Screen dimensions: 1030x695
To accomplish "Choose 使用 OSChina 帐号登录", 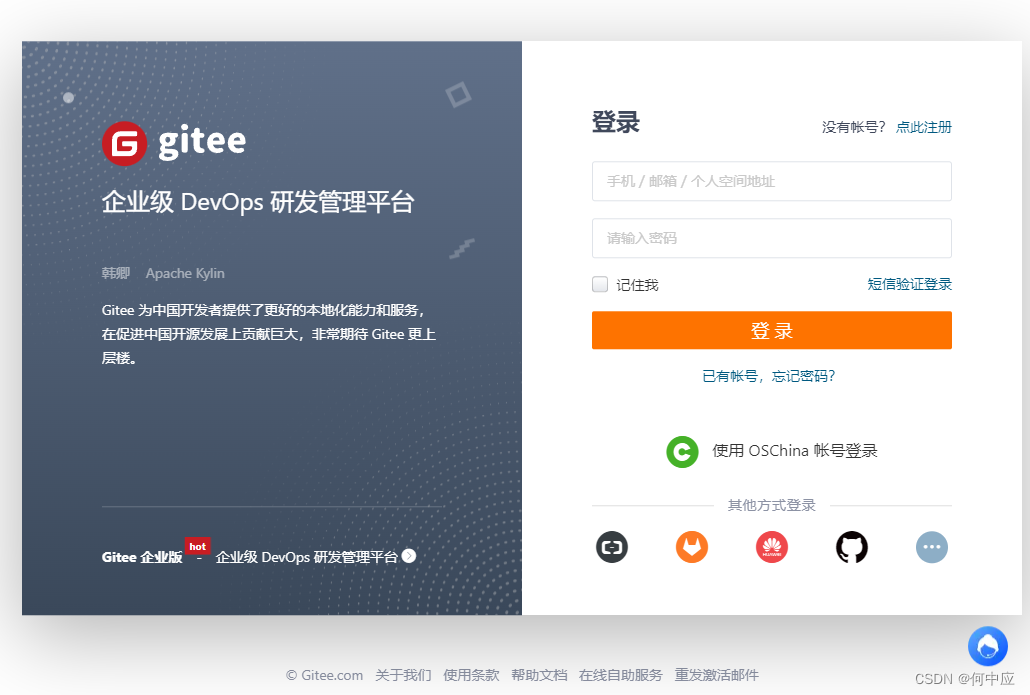I will point(795,451).
